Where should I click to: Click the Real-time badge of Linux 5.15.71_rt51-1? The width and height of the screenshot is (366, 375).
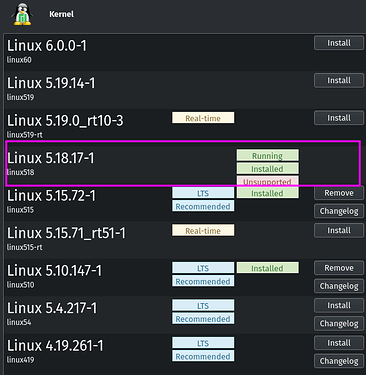[x=203, y=230]
